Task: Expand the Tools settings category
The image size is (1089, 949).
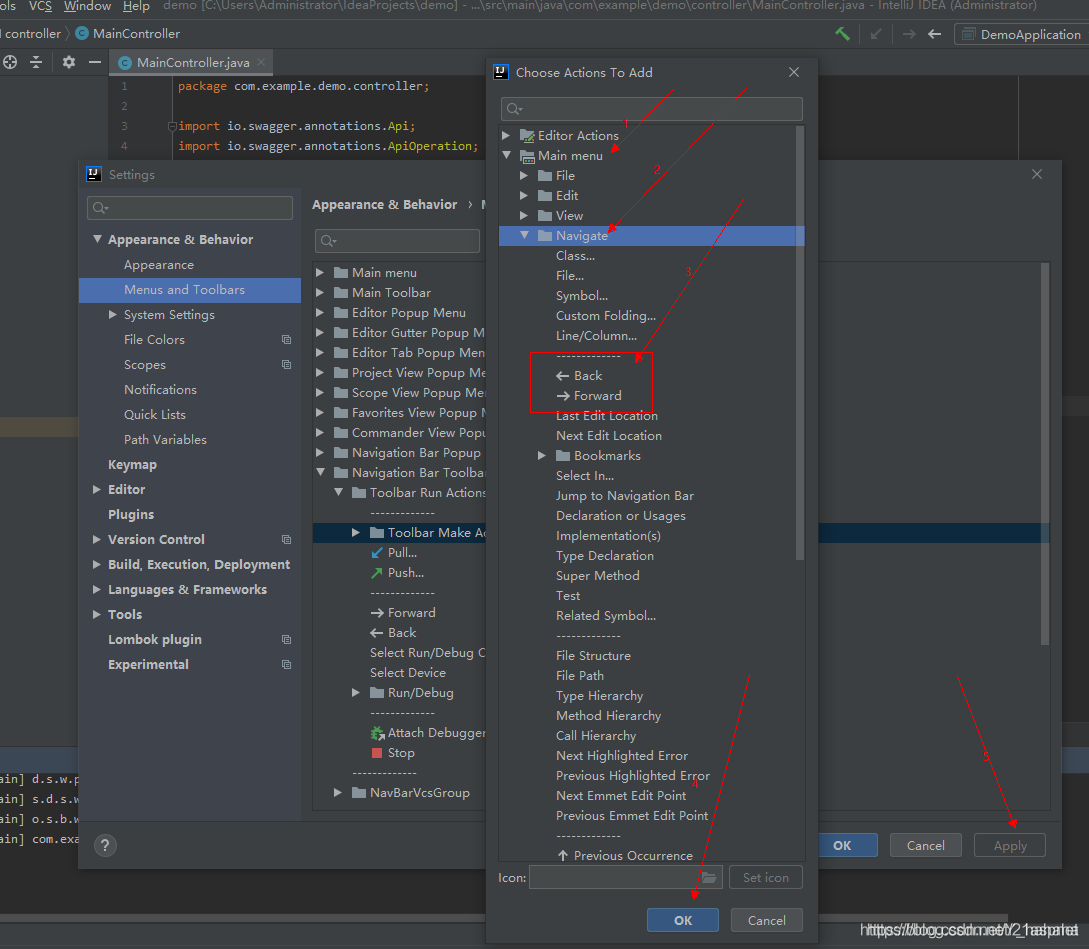Action: pos(97,614)
